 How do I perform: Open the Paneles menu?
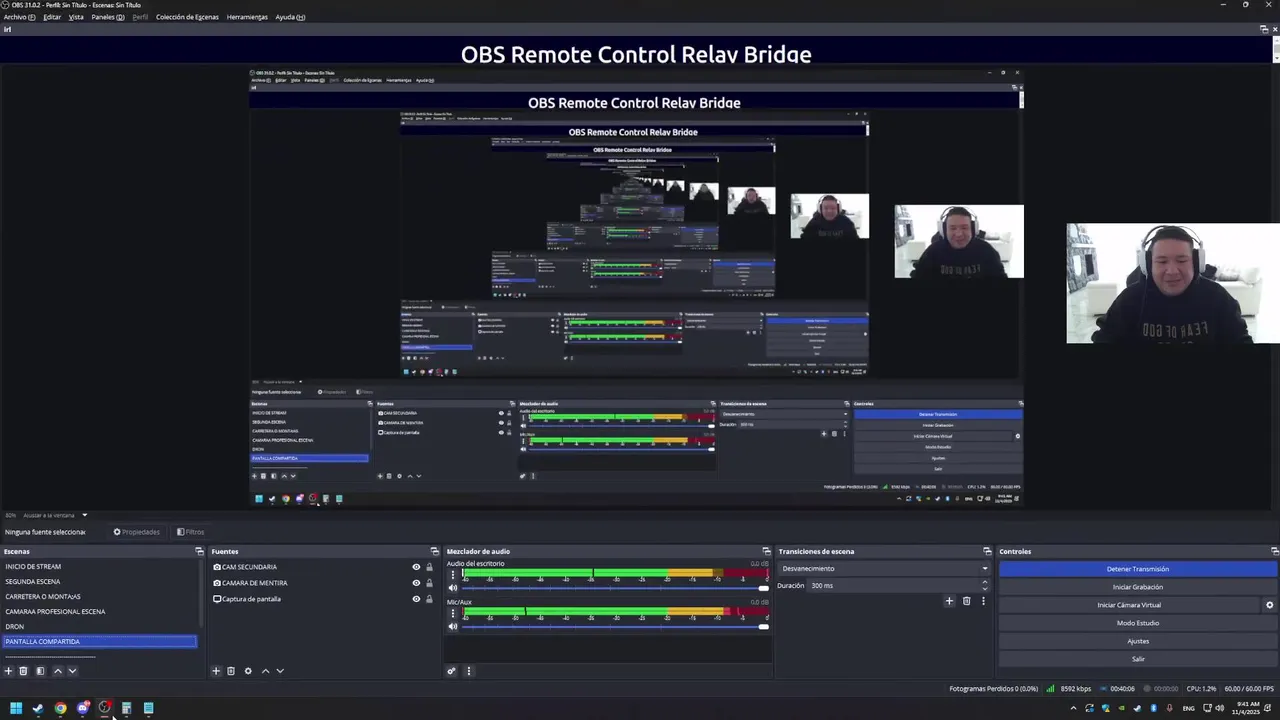pos(107,17)
